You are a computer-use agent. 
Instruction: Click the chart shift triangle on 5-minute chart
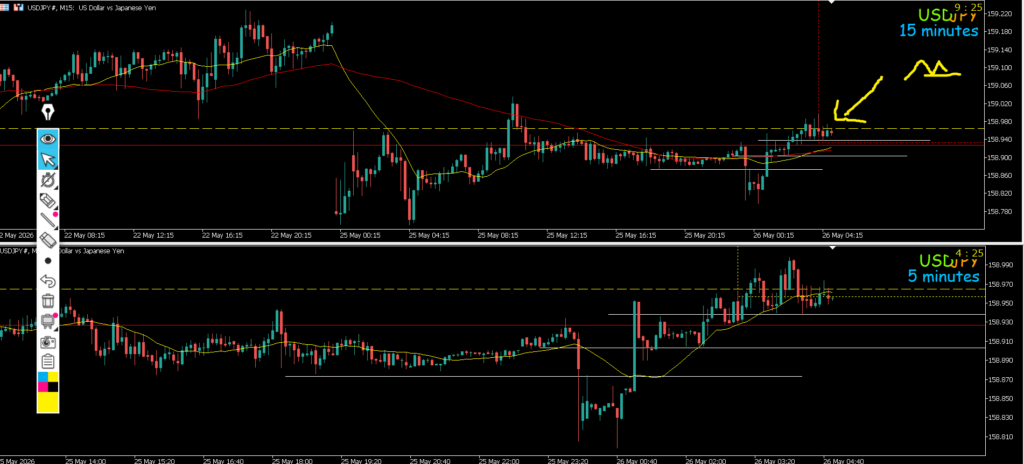point(832,248)
